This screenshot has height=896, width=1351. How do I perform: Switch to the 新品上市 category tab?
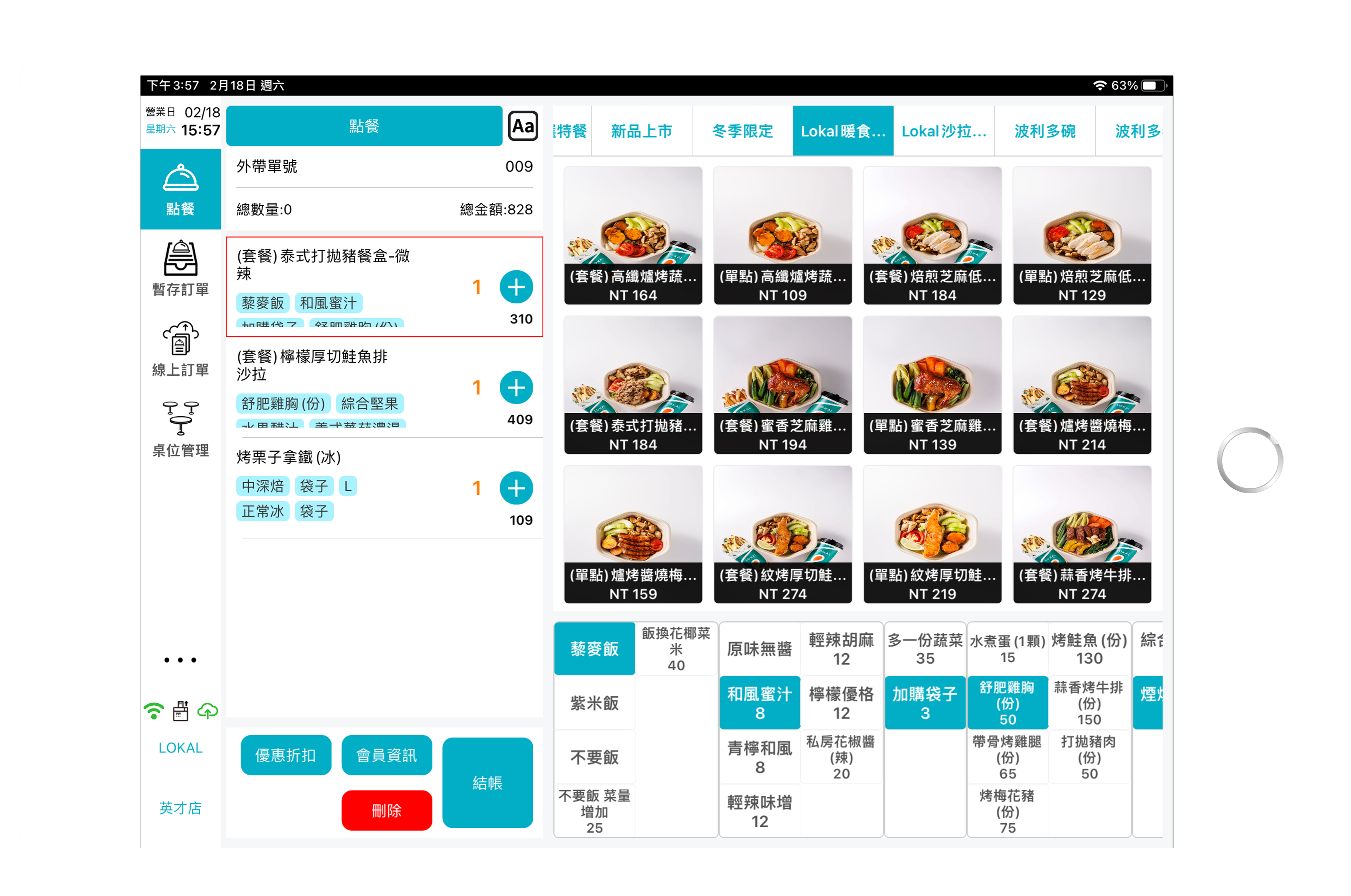tap(641, 131)
